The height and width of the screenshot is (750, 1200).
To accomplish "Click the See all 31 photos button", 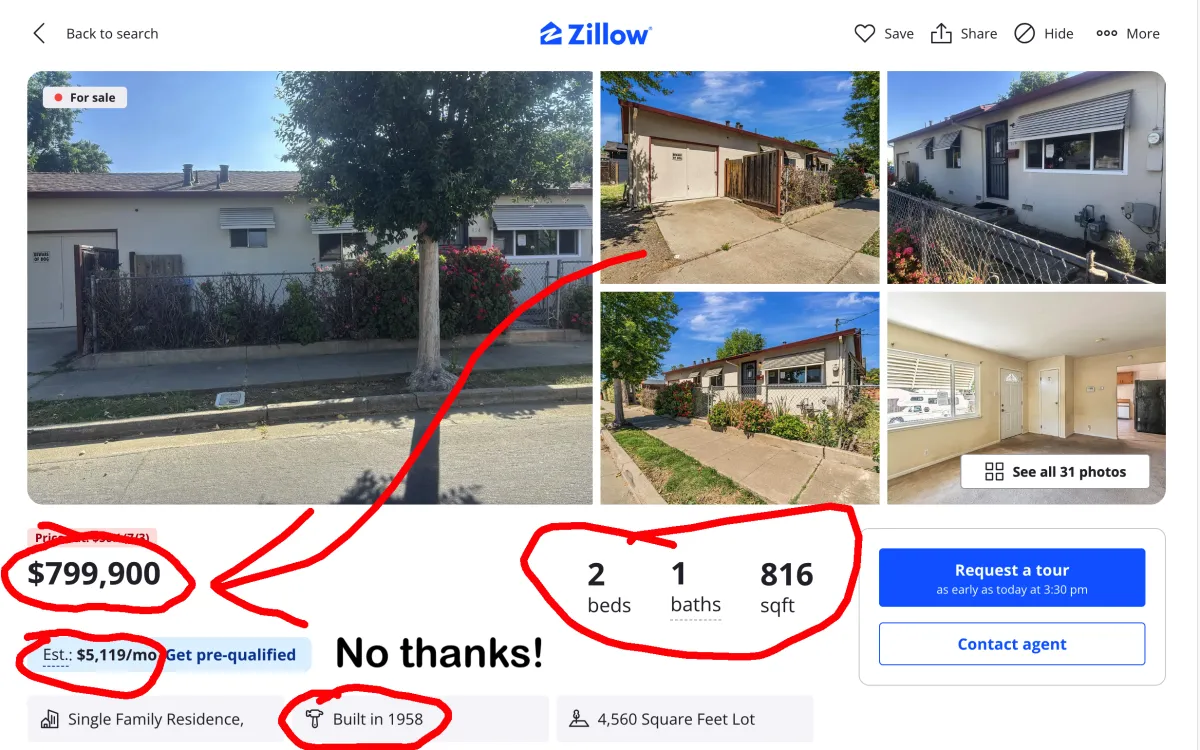I will point(1055,472).
